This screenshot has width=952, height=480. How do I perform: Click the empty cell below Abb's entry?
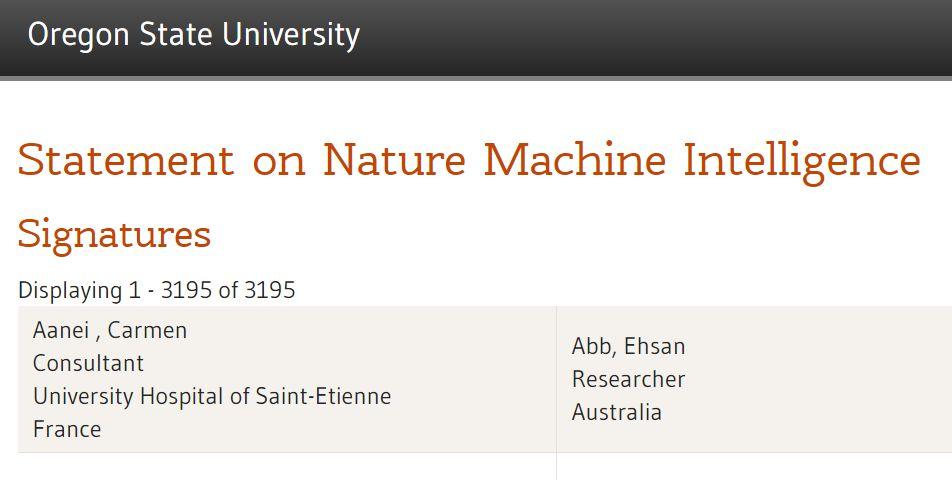754,467
